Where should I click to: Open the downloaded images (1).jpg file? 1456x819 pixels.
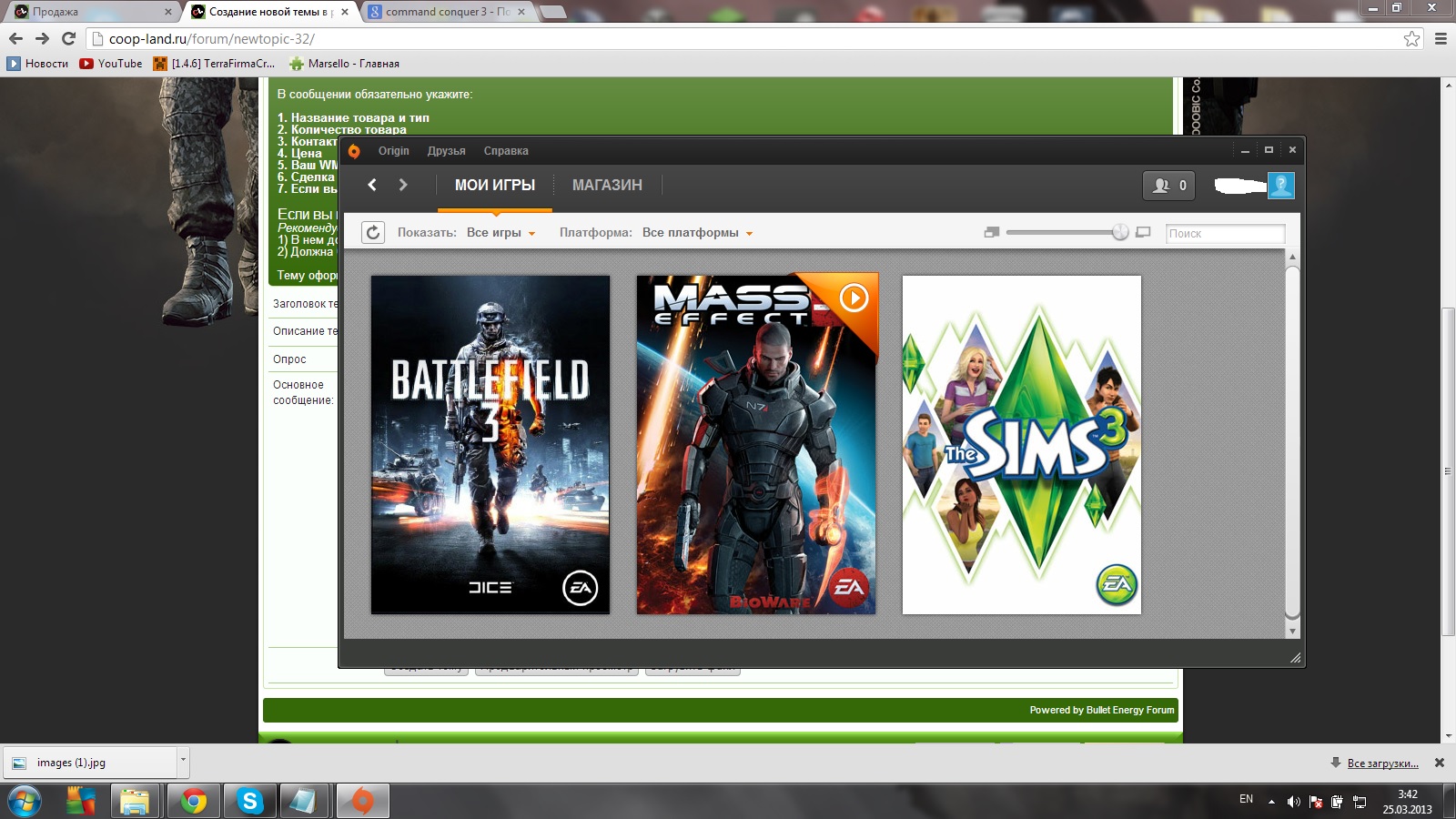tap(89, 763)
